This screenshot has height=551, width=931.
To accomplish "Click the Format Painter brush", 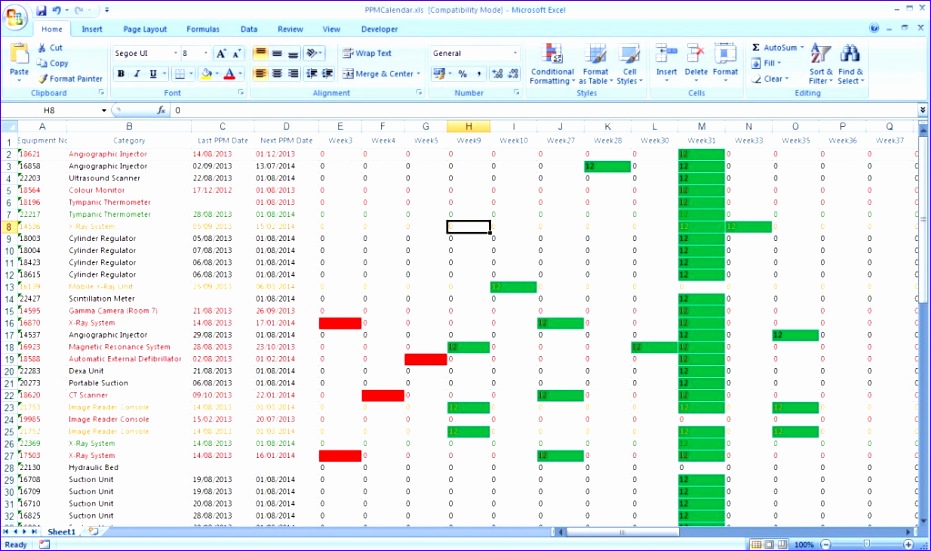I will tap(70, 79).
